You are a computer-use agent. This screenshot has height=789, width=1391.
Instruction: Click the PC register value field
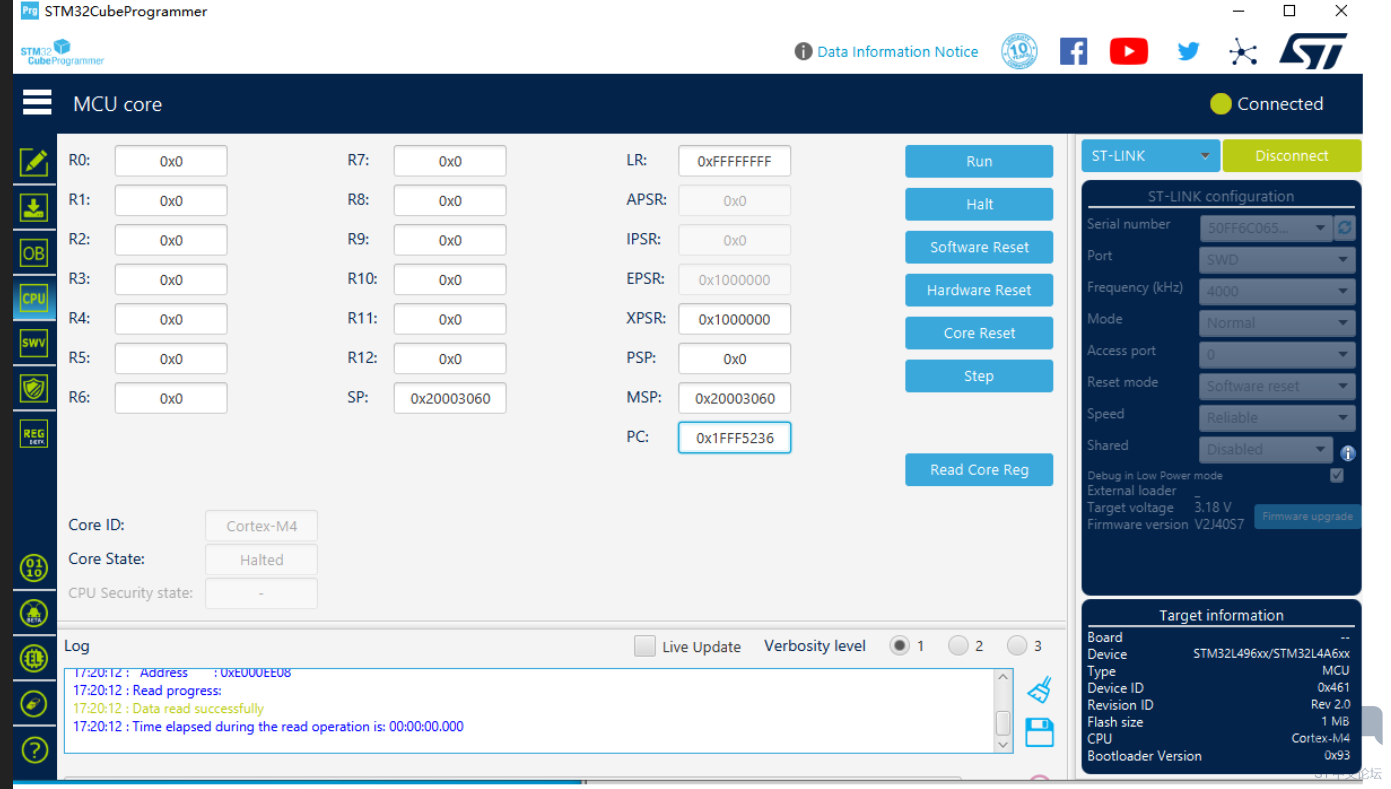(x=735, y=438)
